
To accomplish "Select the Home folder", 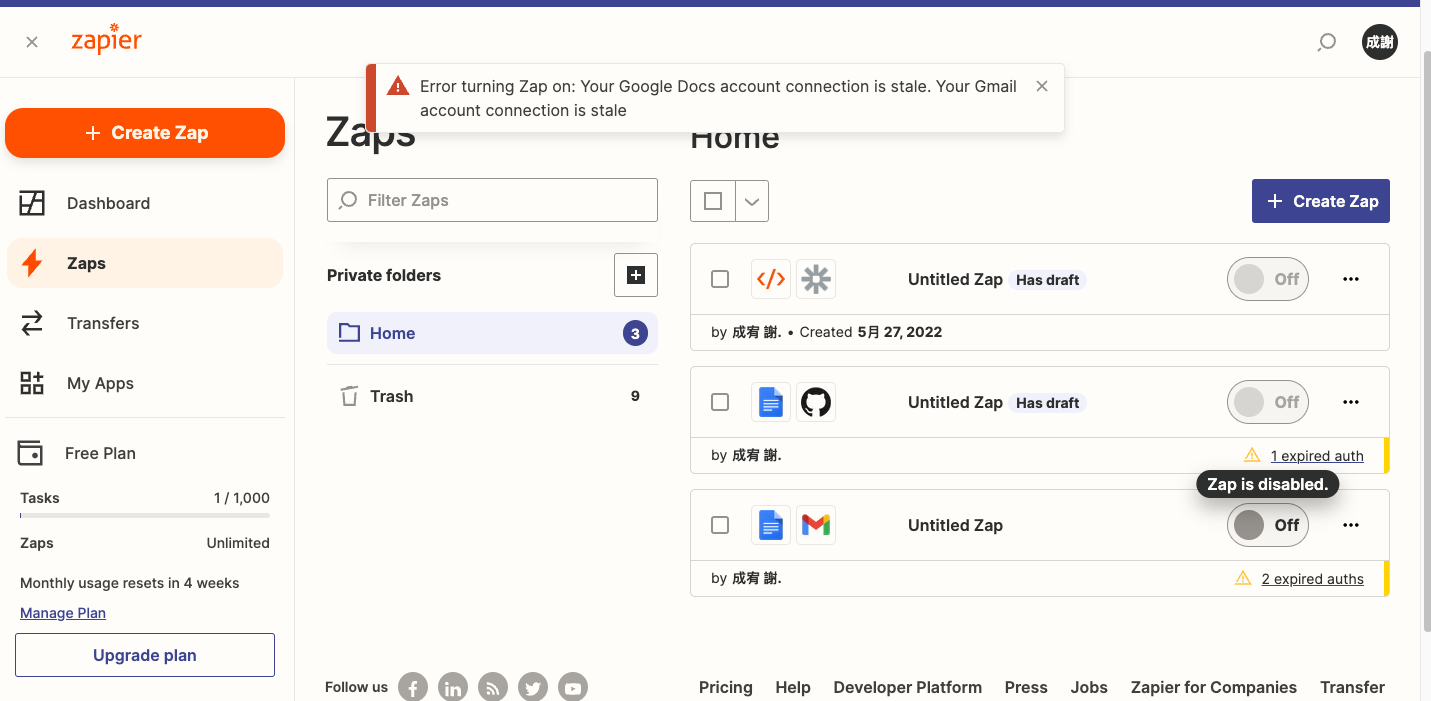I will pyautogui.click(x=492, y=333).
